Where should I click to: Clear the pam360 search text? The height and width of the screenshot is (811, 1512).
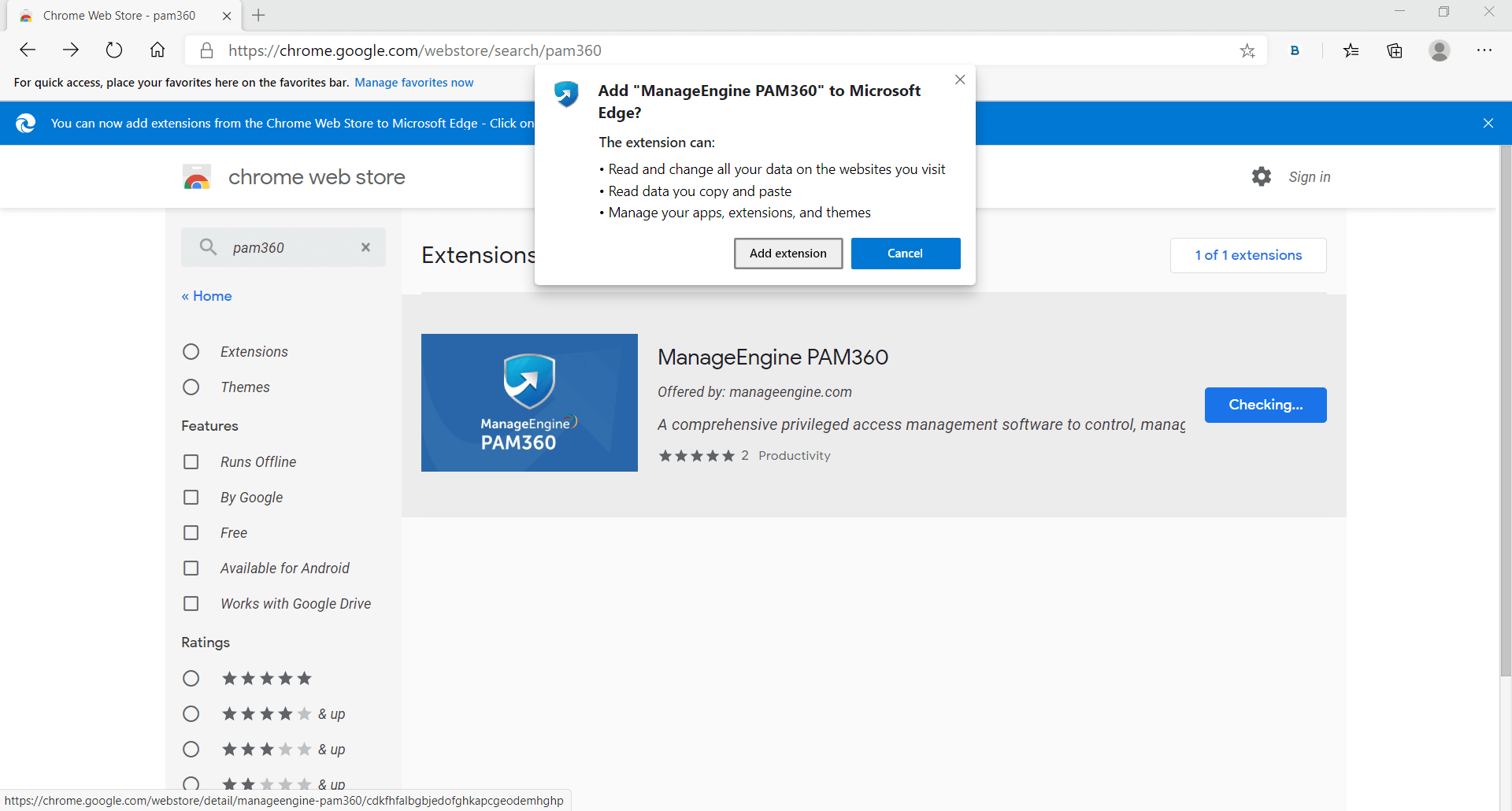[365, 247]
